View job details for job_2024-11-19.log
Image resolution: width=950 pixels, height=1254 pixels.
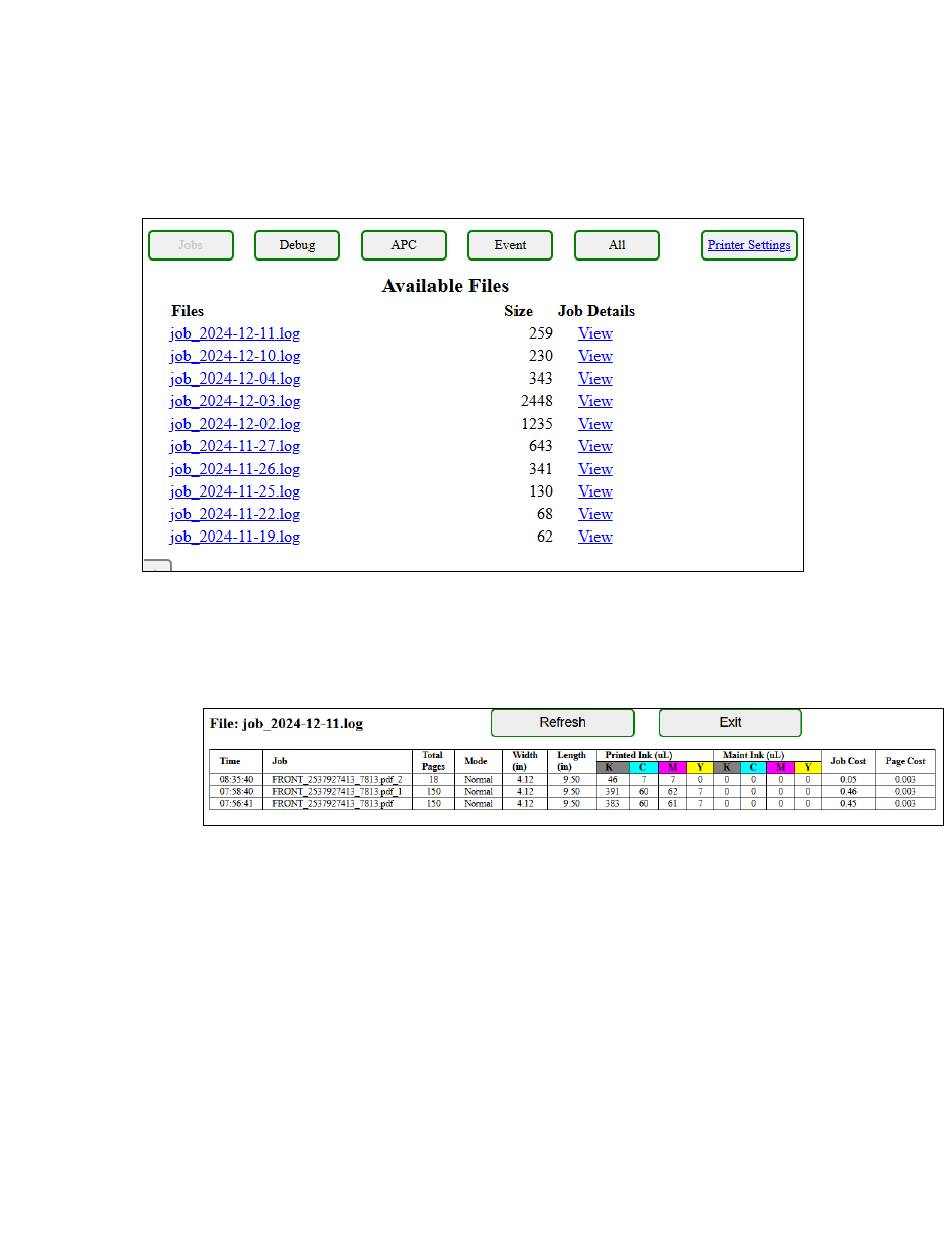click(595, 537)
